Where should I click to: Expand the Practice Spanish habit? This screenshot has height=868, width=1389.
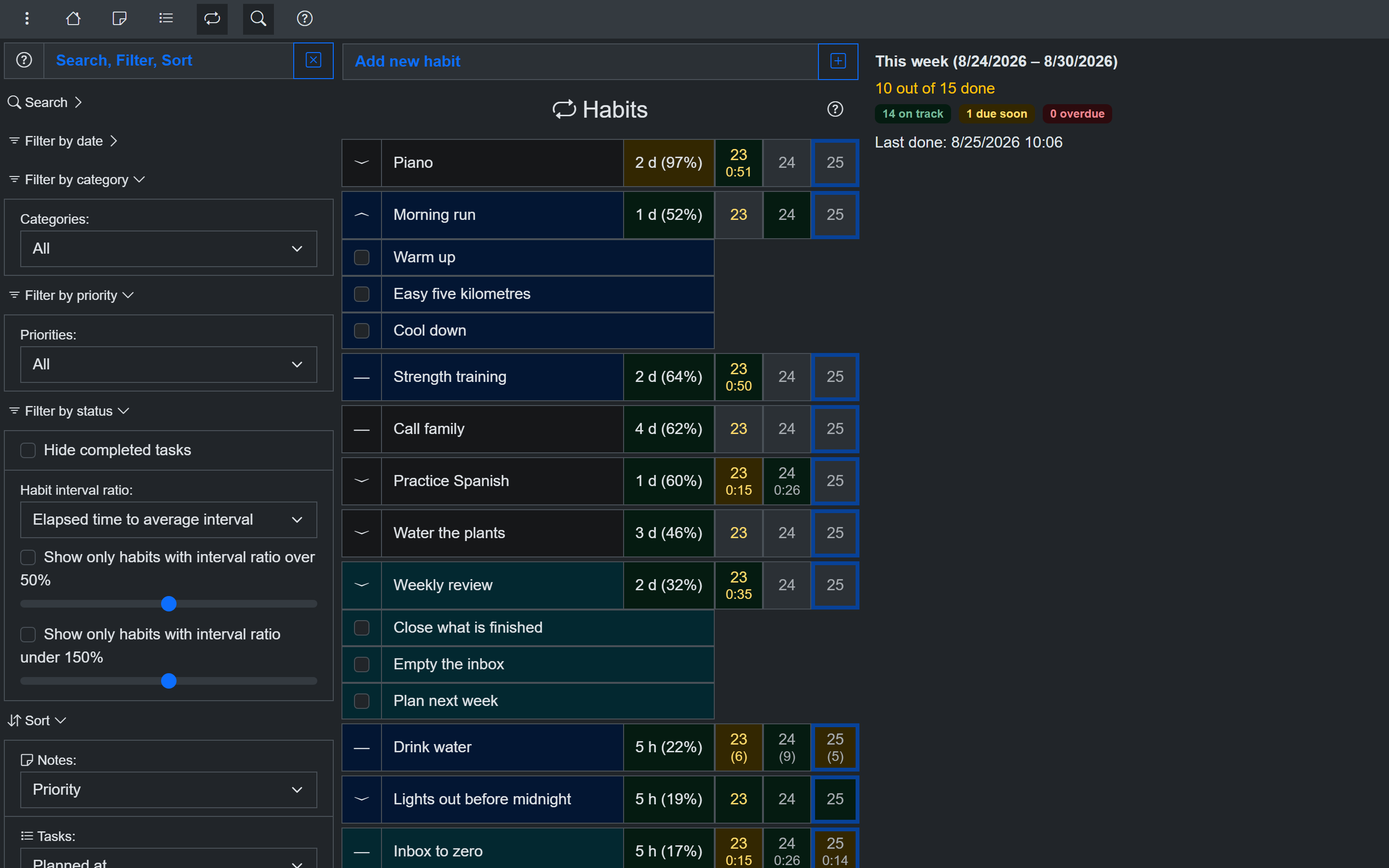pos(362,481)
